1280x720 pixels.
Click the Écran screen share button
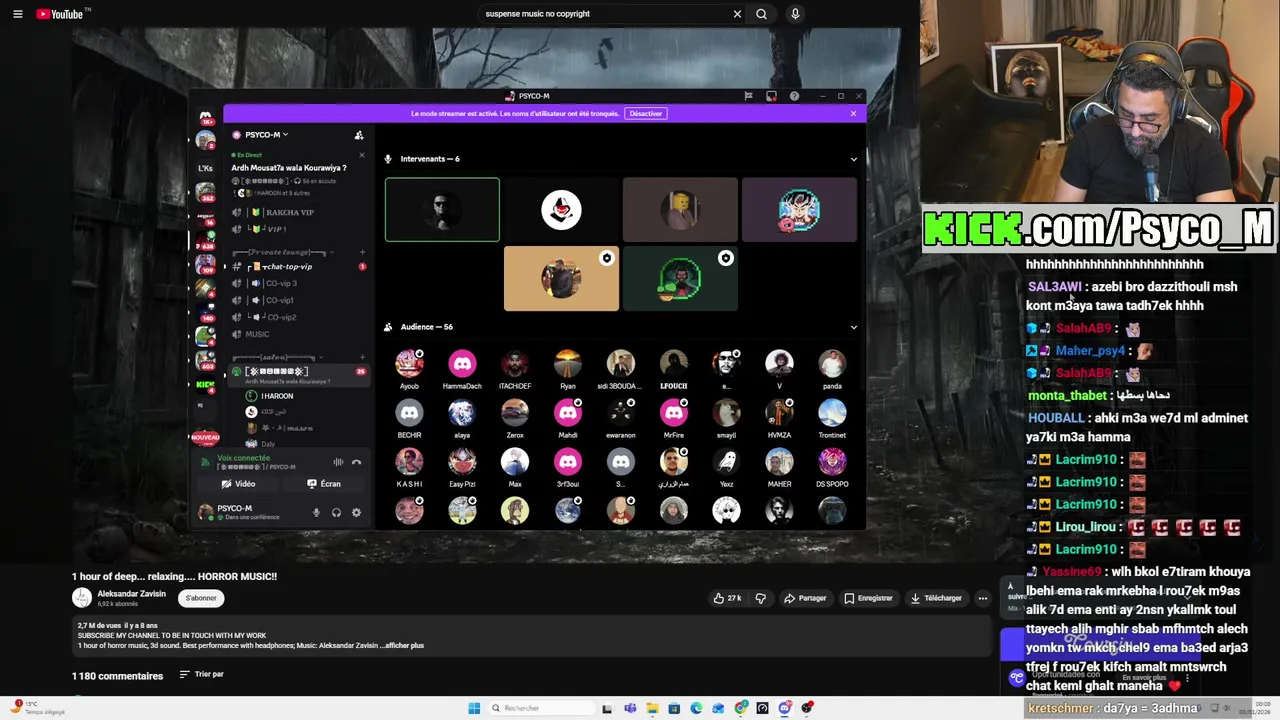(324, 484)
